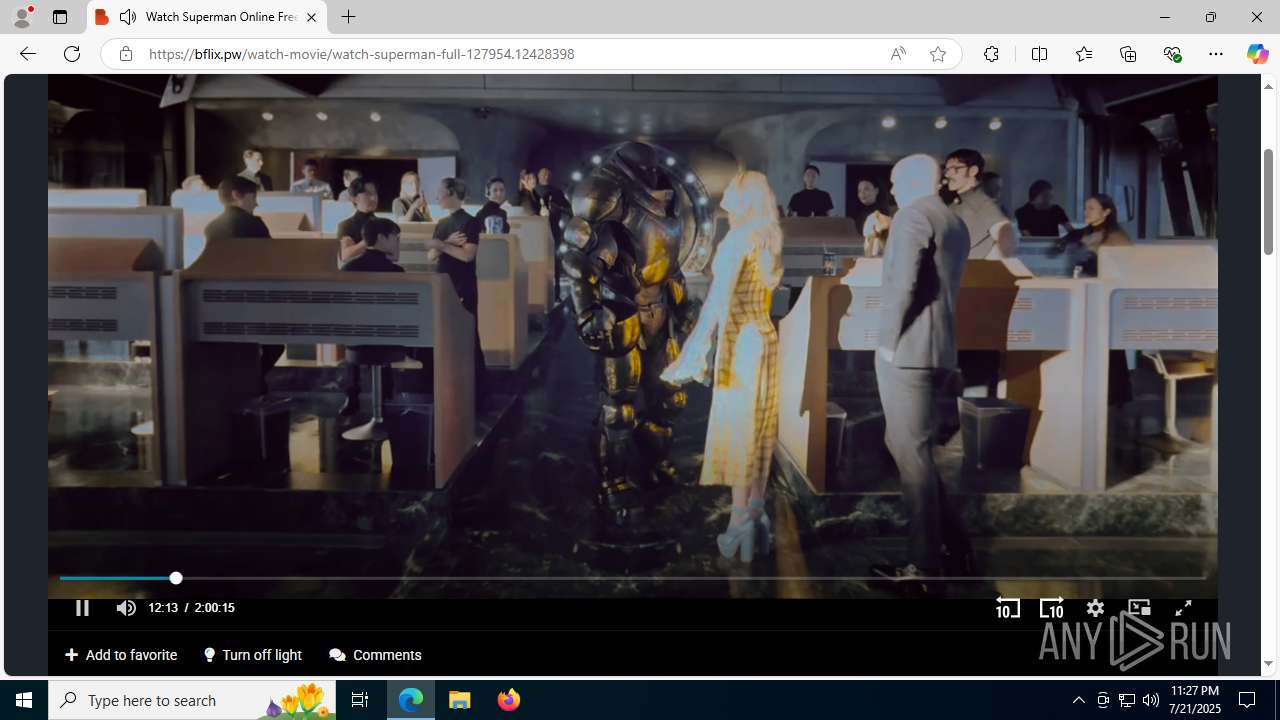Mute the video player volume
The width and height of the screenshot is (1280, 720).
[125, 607]
